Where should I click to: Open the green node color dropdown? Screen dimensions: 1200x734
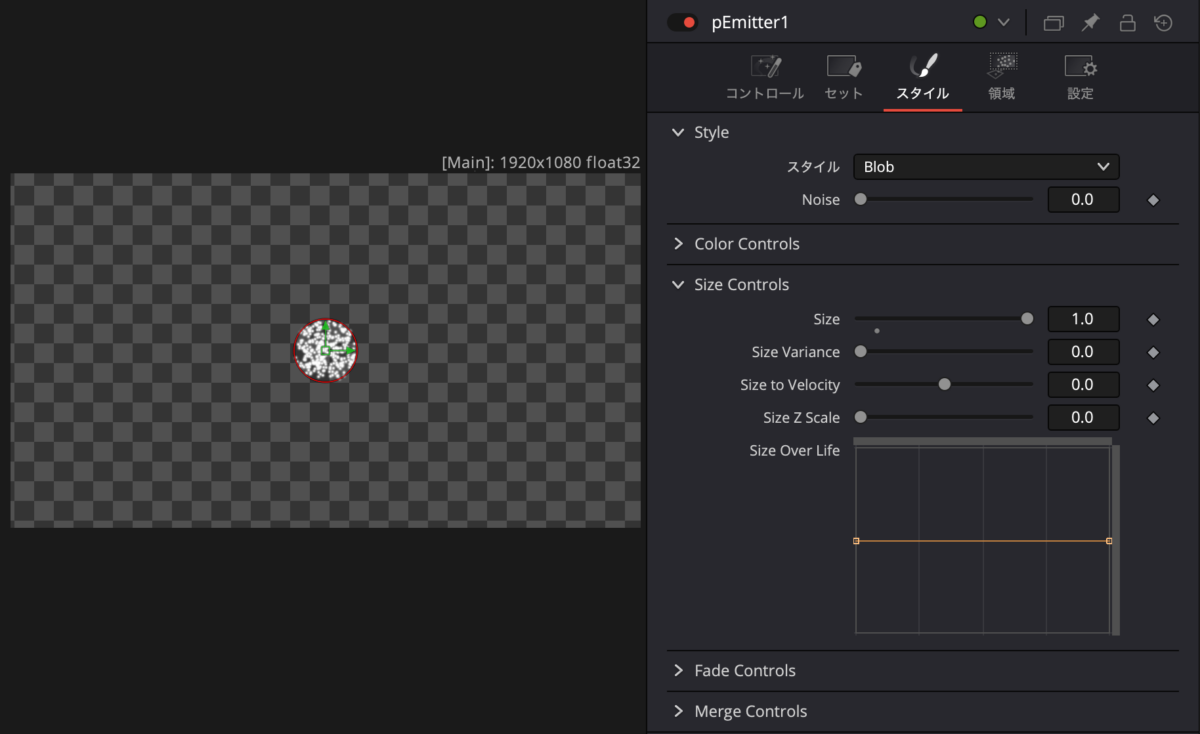click(992, 22)
